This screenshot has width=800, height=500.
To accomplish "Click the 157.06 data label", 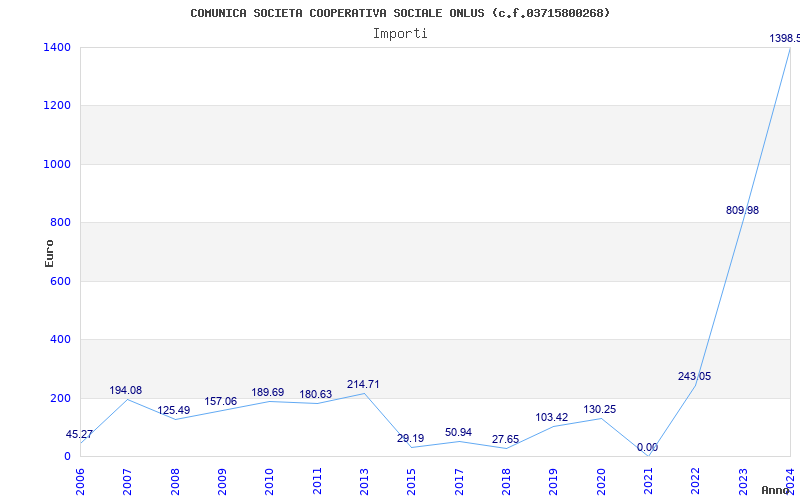I will pyautogui.click(x=220, y=402).
